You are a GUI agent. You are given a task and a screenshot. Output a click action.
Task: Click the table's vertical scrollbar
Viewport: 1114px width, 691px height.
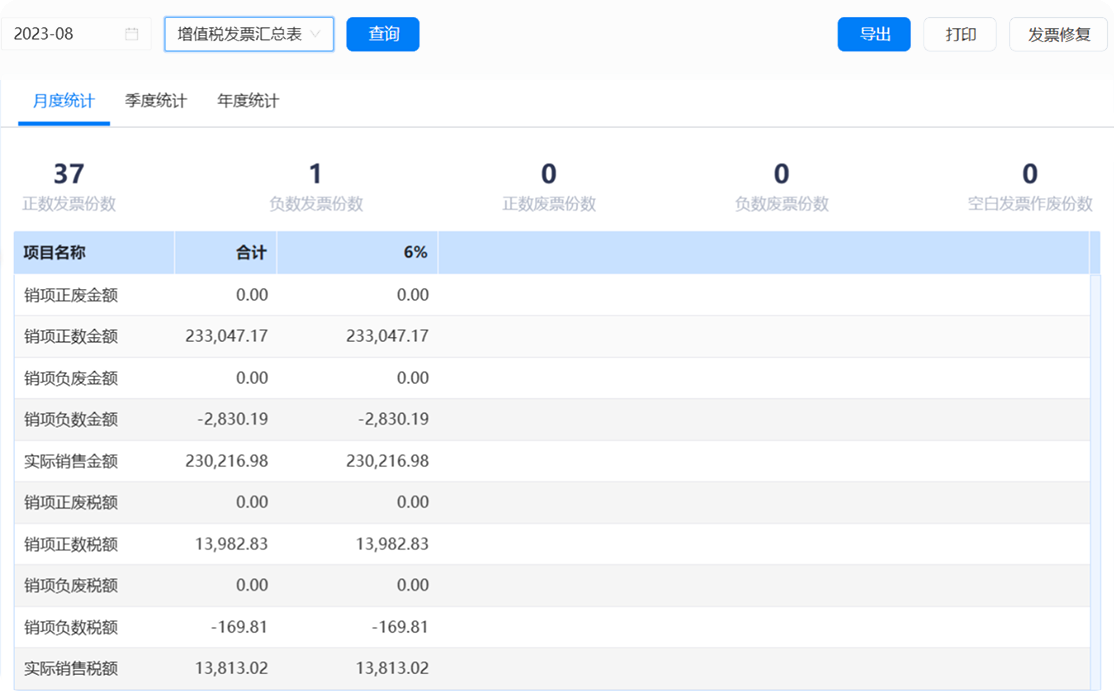coord(1095,480)
